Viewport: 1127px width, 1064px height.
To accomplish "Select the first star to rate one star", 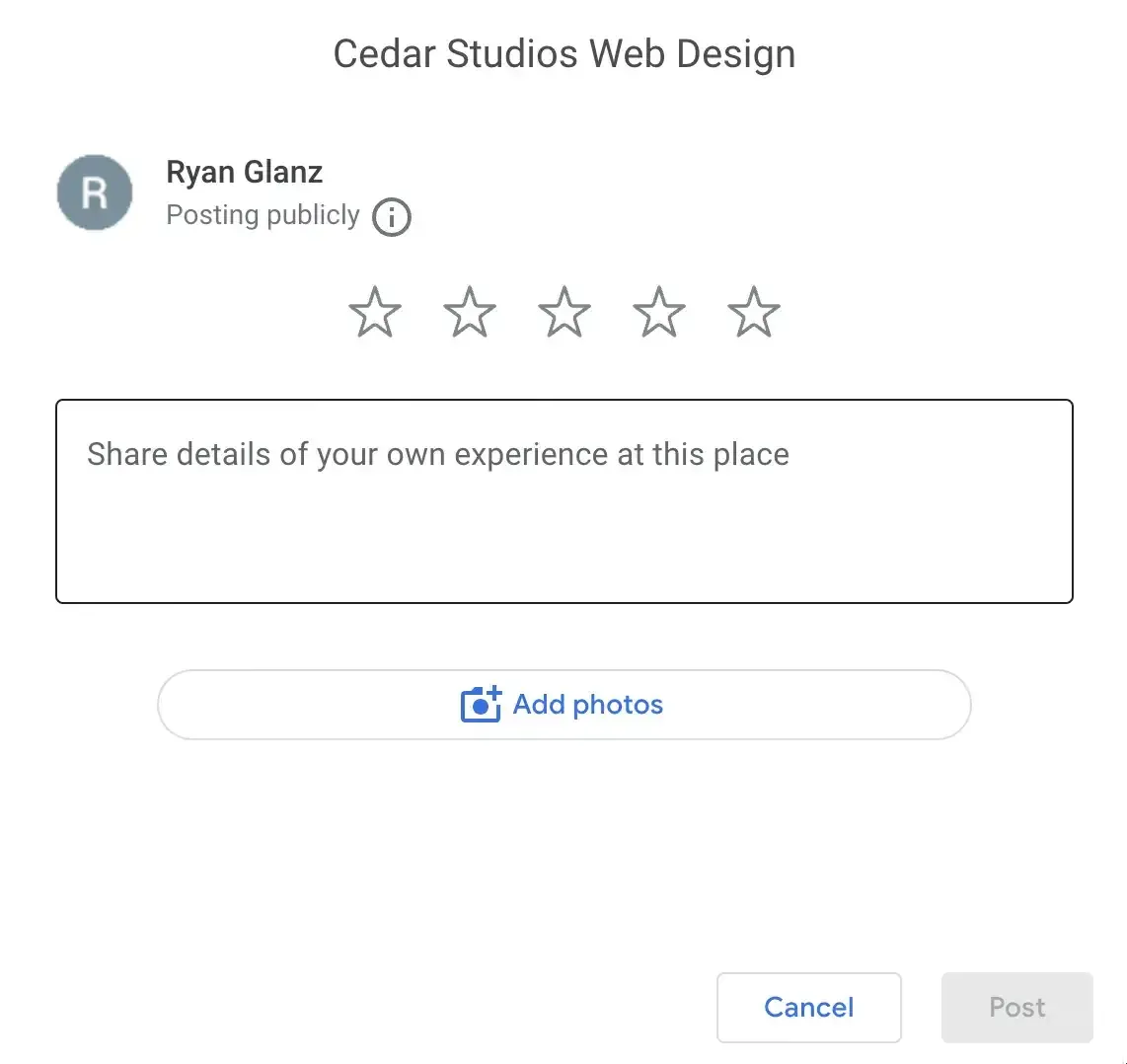I will (x=374, y=311).
